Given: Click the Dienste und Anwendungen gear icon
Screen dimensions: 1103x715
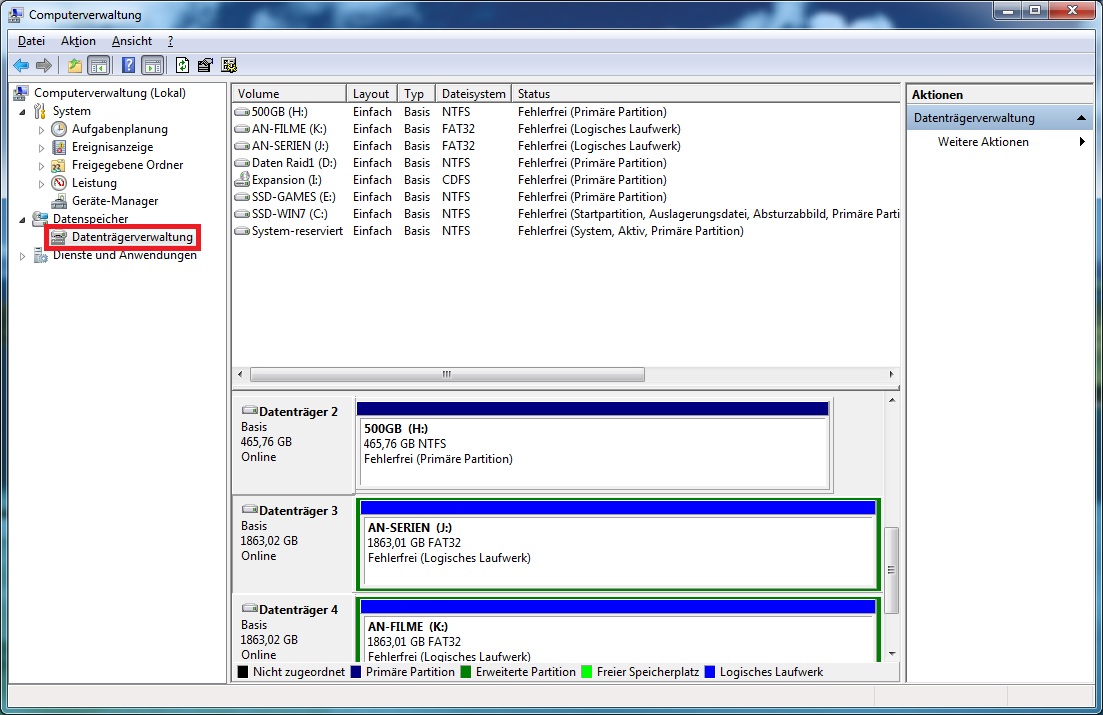Looking at the screenshot, I should tap(40, 255).
